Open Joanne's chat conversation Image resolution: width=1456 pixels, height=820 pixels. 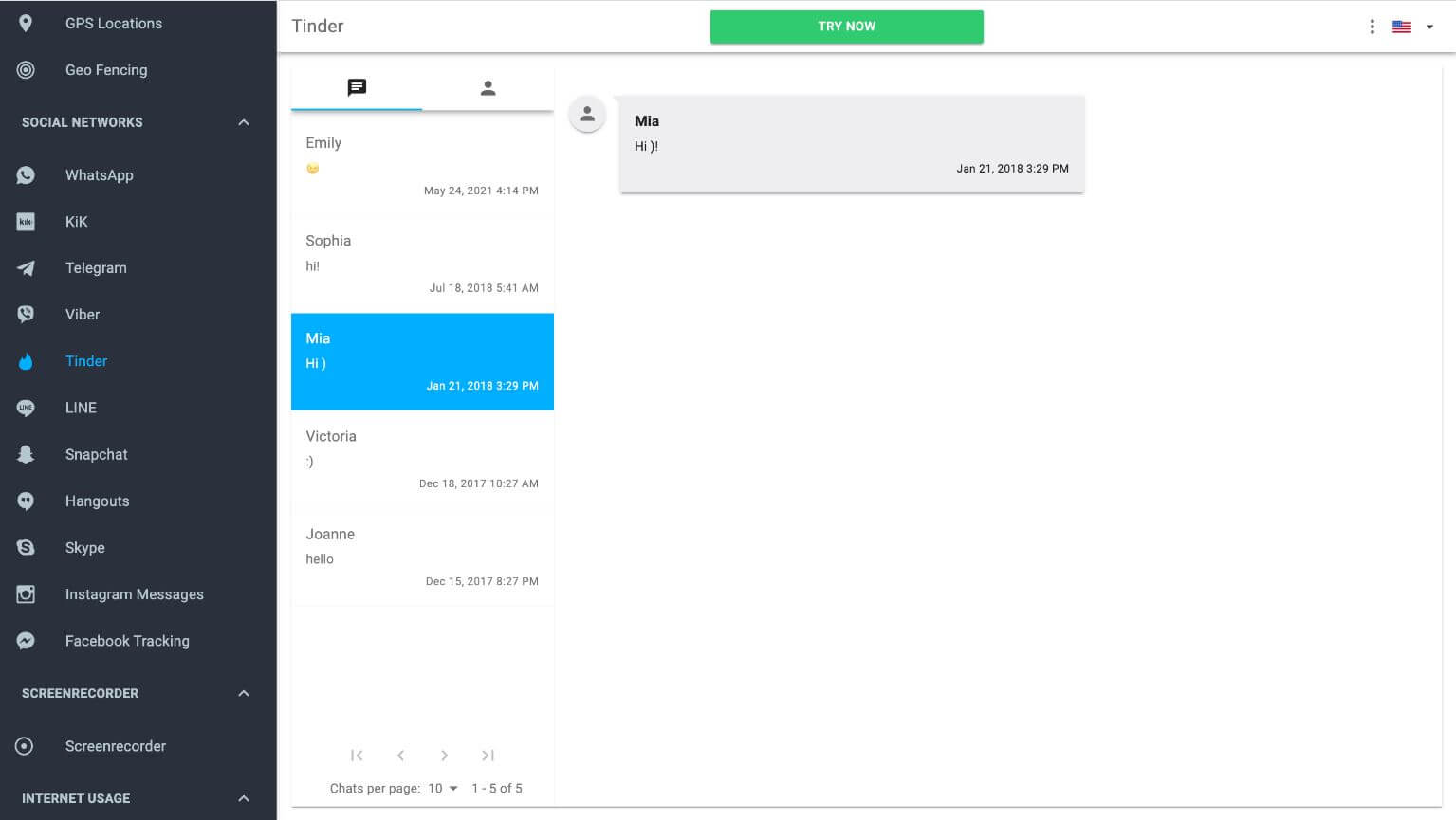(x=422, y=556)
